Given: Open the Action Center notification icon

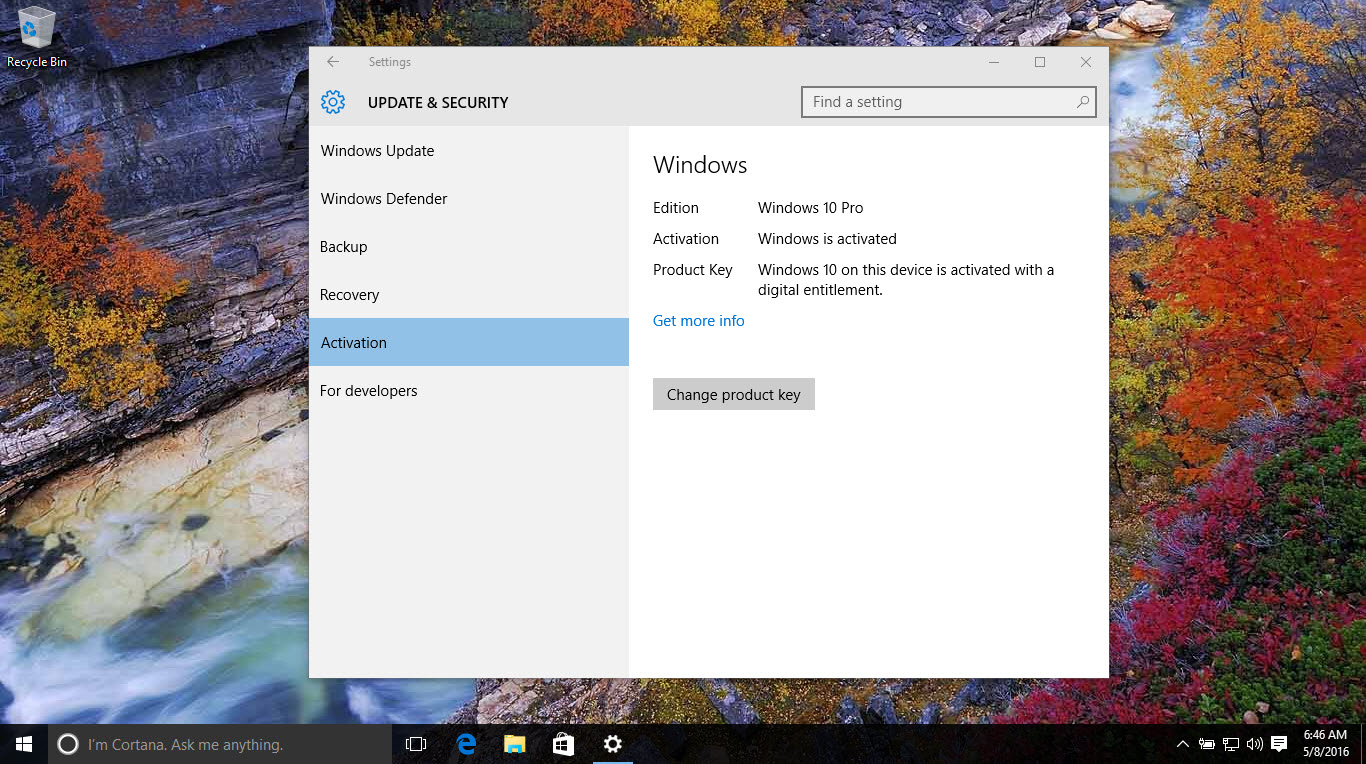Looking at the screenshot, I should pos(1279,744).
